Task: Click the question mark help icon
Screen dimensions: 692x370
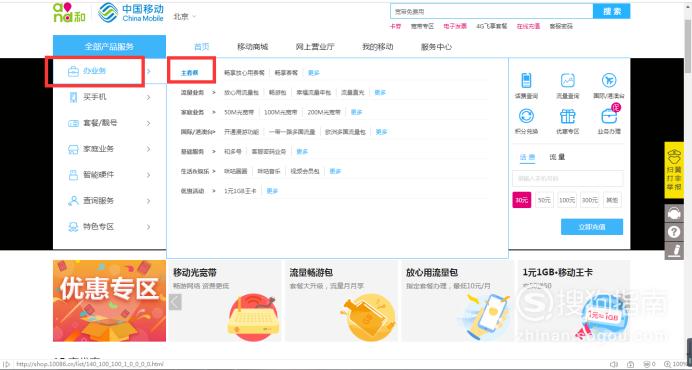Action: click(x=674, y=232)
